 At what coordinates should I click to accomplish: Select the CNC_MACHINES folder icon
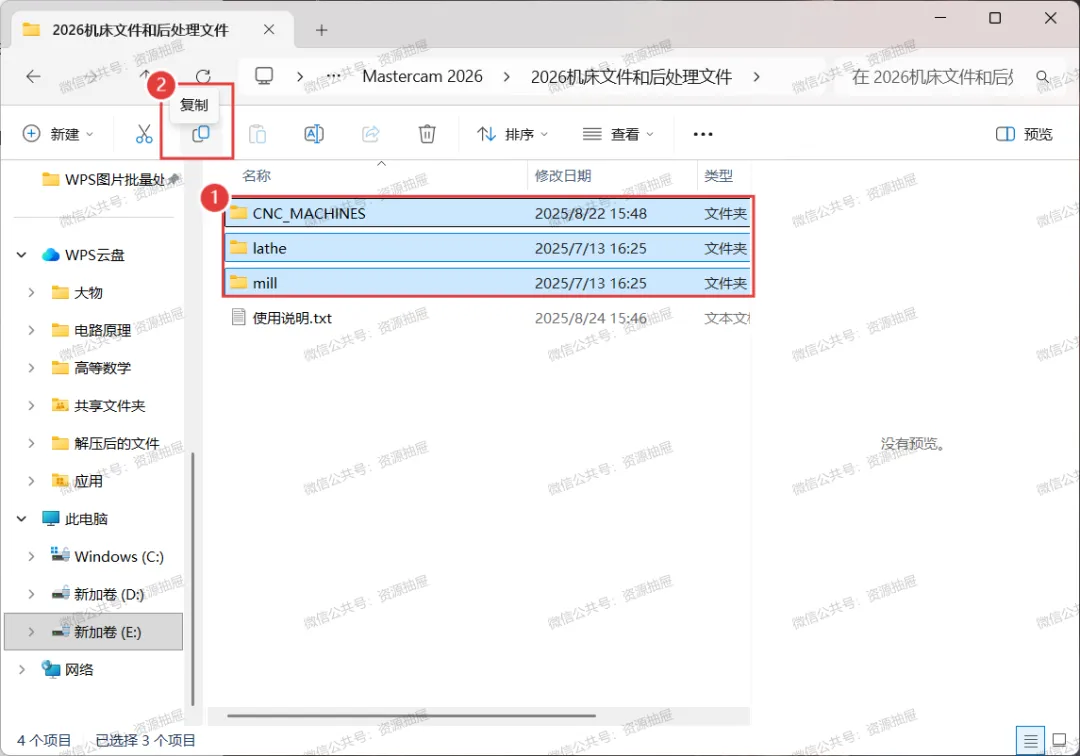coord(238,213)
